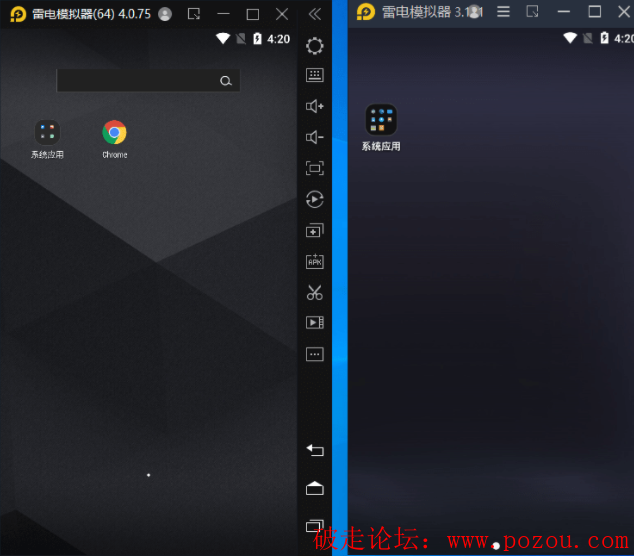The image size is (634, 556).
Task: Toggle fullscreen icon in sidebar
Action: click(315, 168)
